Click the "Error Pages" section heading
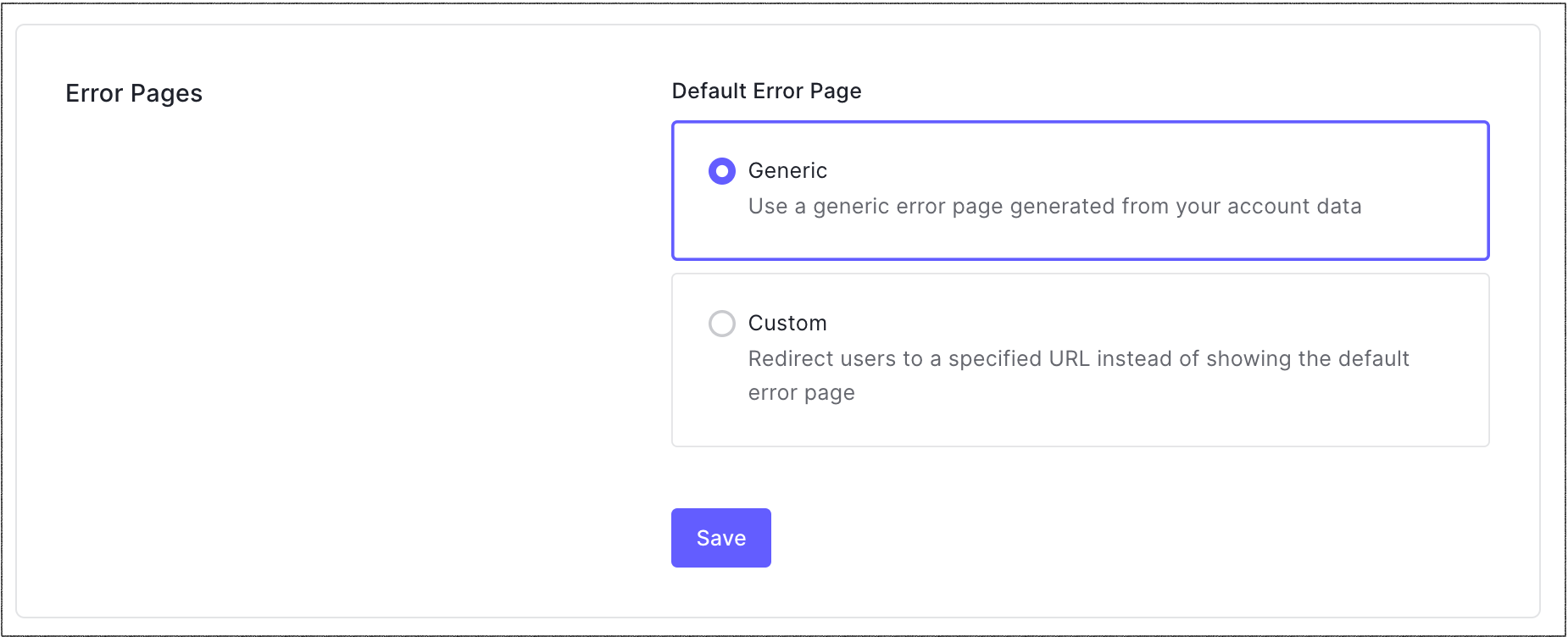 (x=134, y=93)
